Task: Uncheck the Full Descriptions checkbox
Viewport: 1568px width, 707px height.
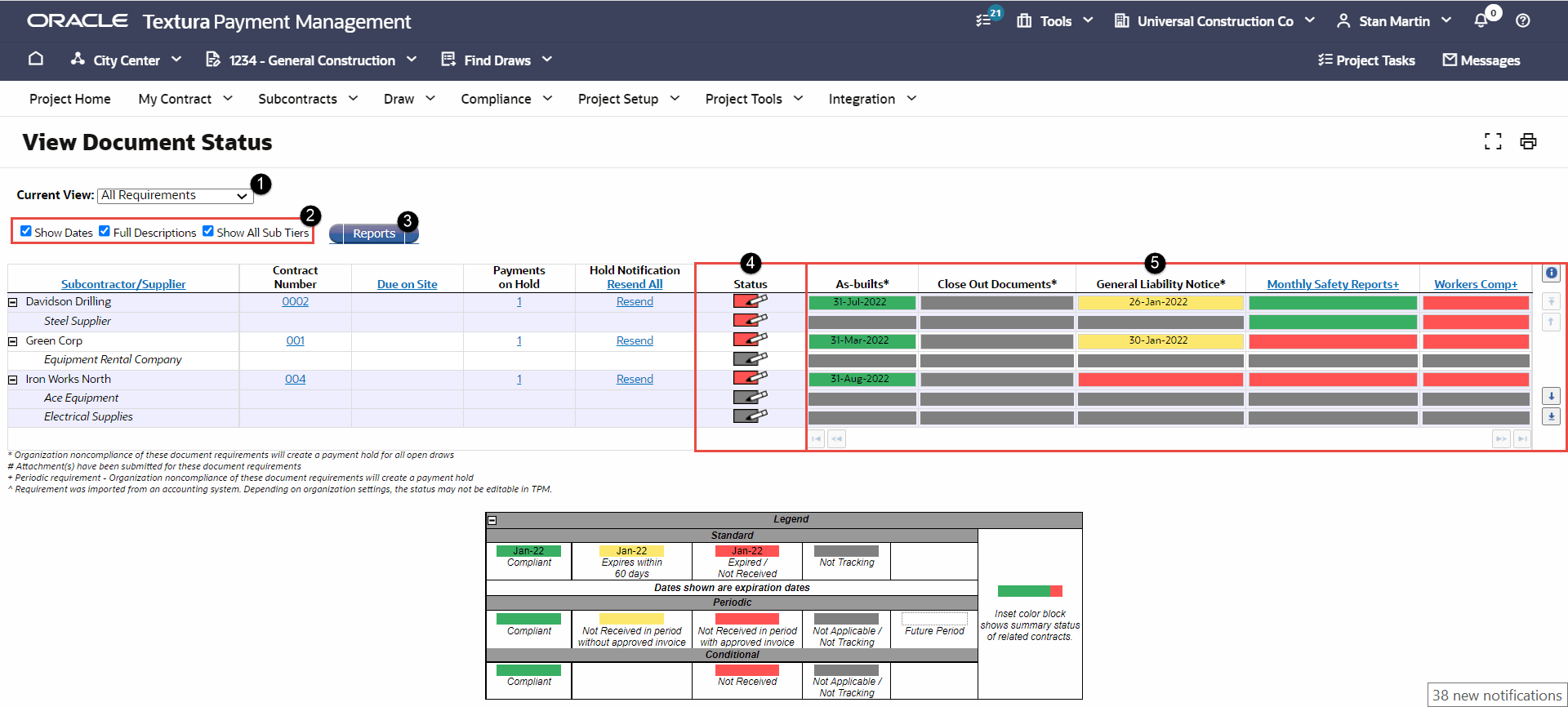Action: (x=105, y=231)
